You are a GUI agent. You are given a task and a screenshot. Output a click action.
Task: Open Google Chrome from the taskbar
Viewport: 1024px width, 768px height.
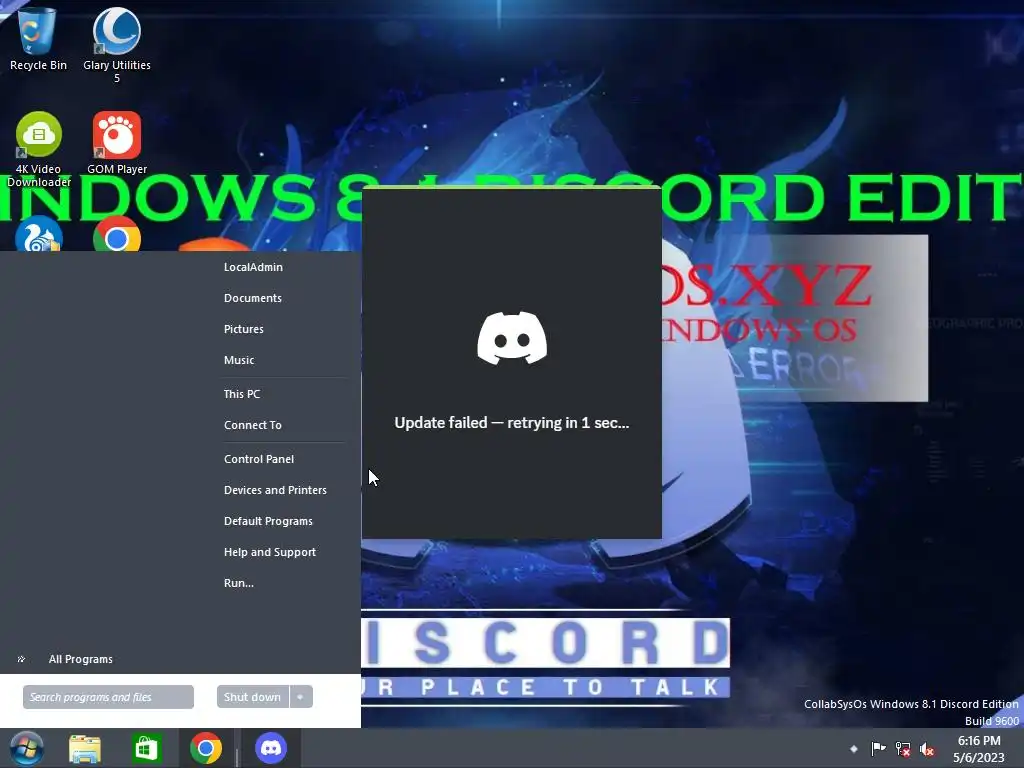pos(206,748)
